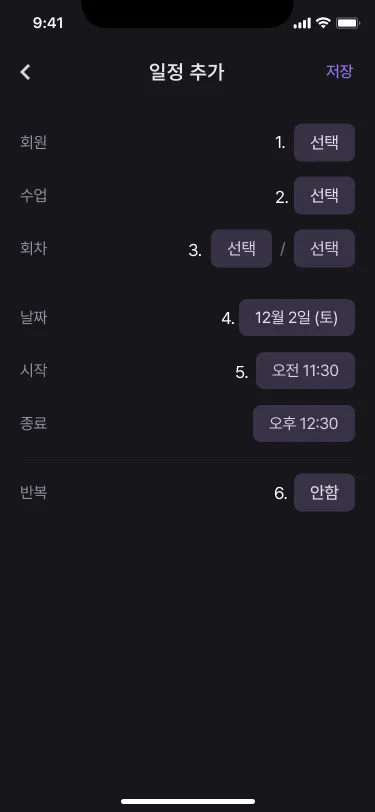Image resolution: width=375 pixels, height=812 pixels.
Task: Tap the Wi-Fi status icon
Action: pos(323,23)
